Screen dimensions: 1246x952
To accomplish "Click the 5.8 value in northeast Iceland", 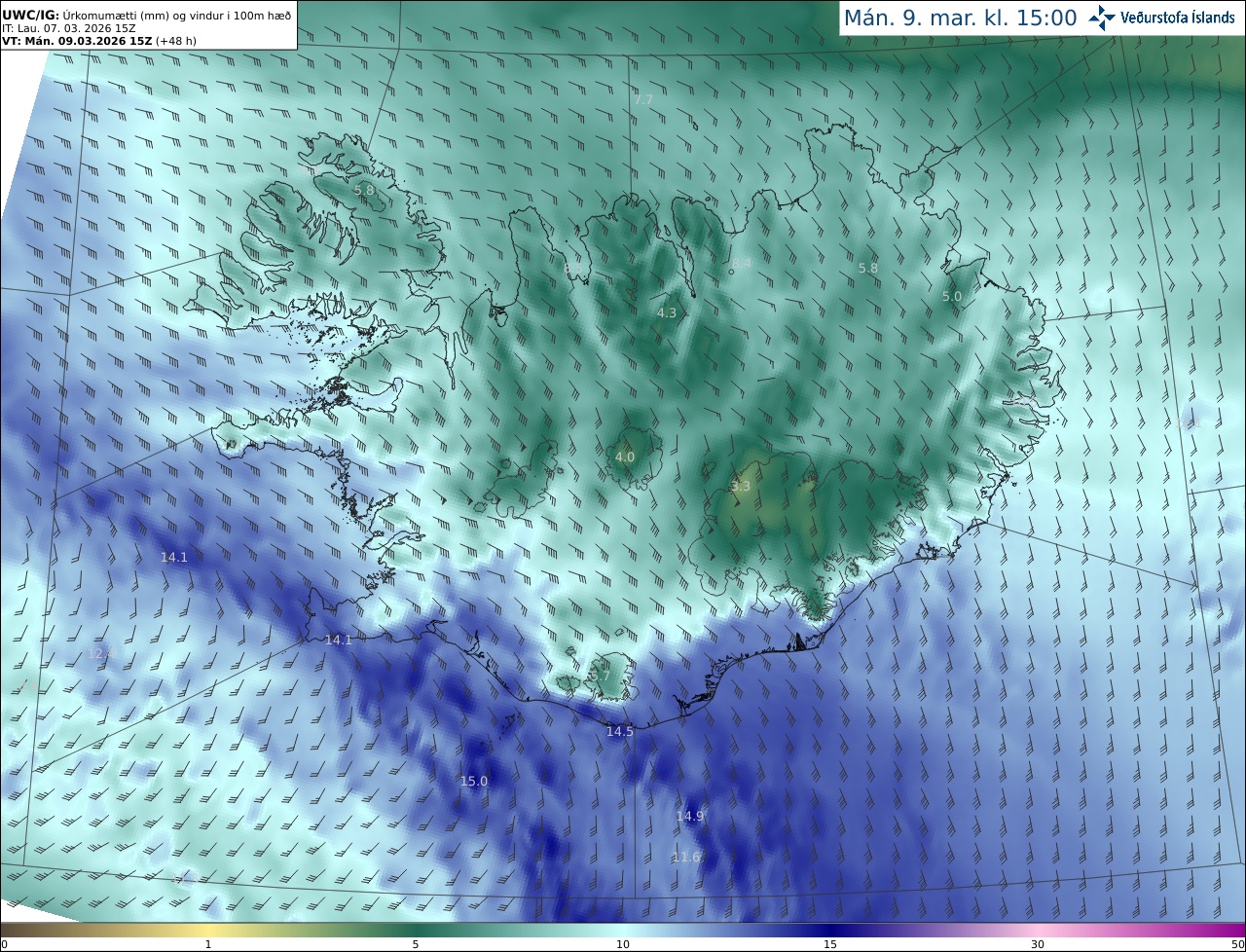I will coord(868,268).
